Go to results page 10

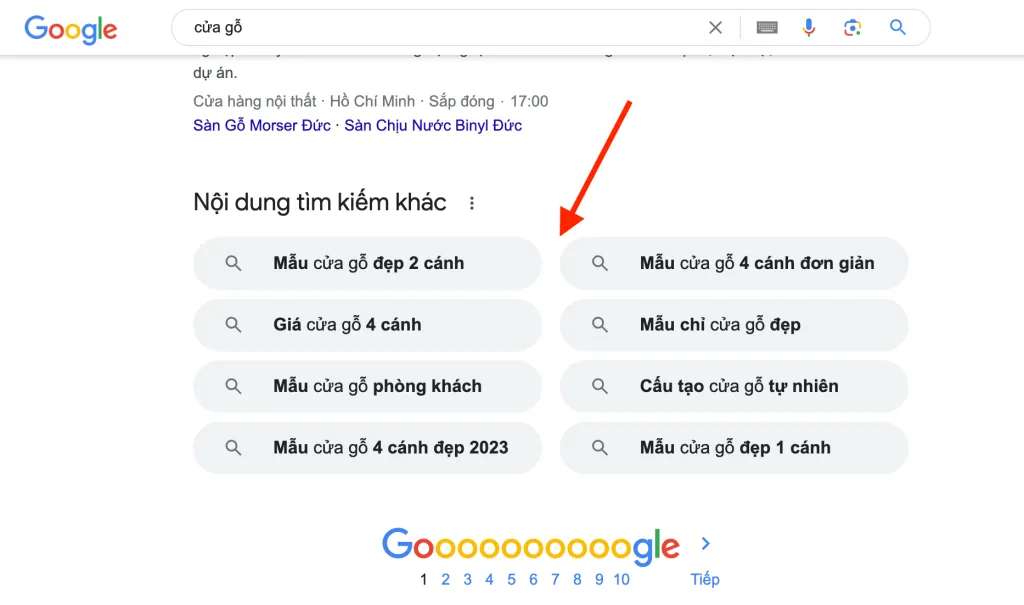click(622, 580)
